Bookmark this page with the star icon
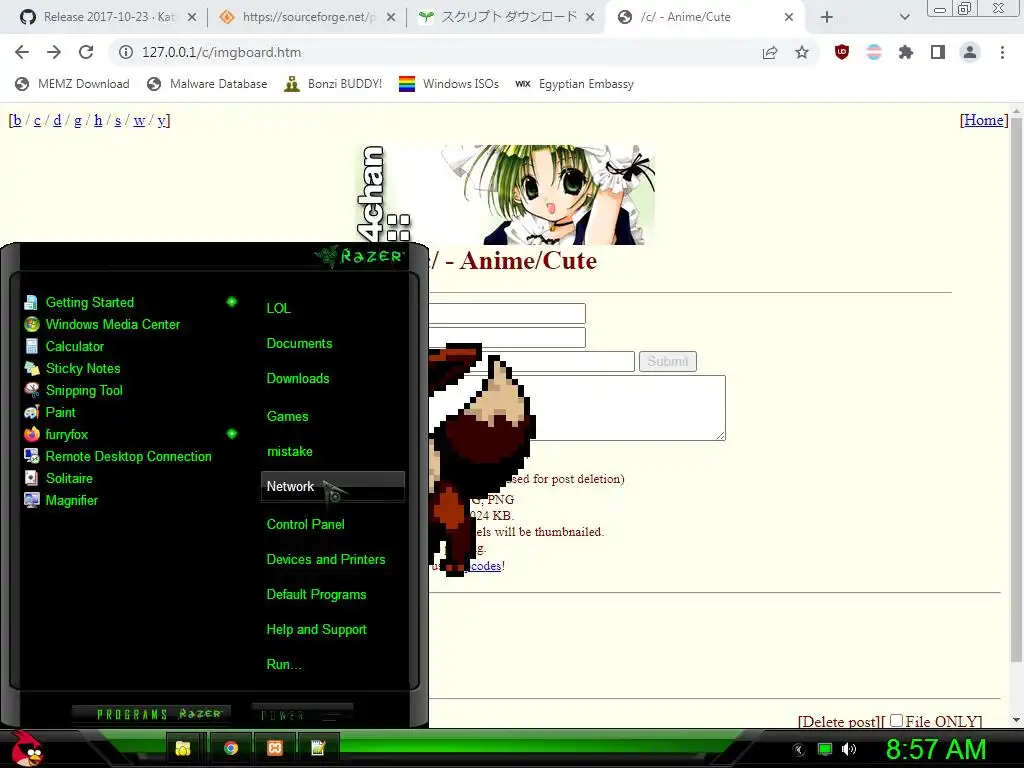1024x768 pixels. pos(802,52)
